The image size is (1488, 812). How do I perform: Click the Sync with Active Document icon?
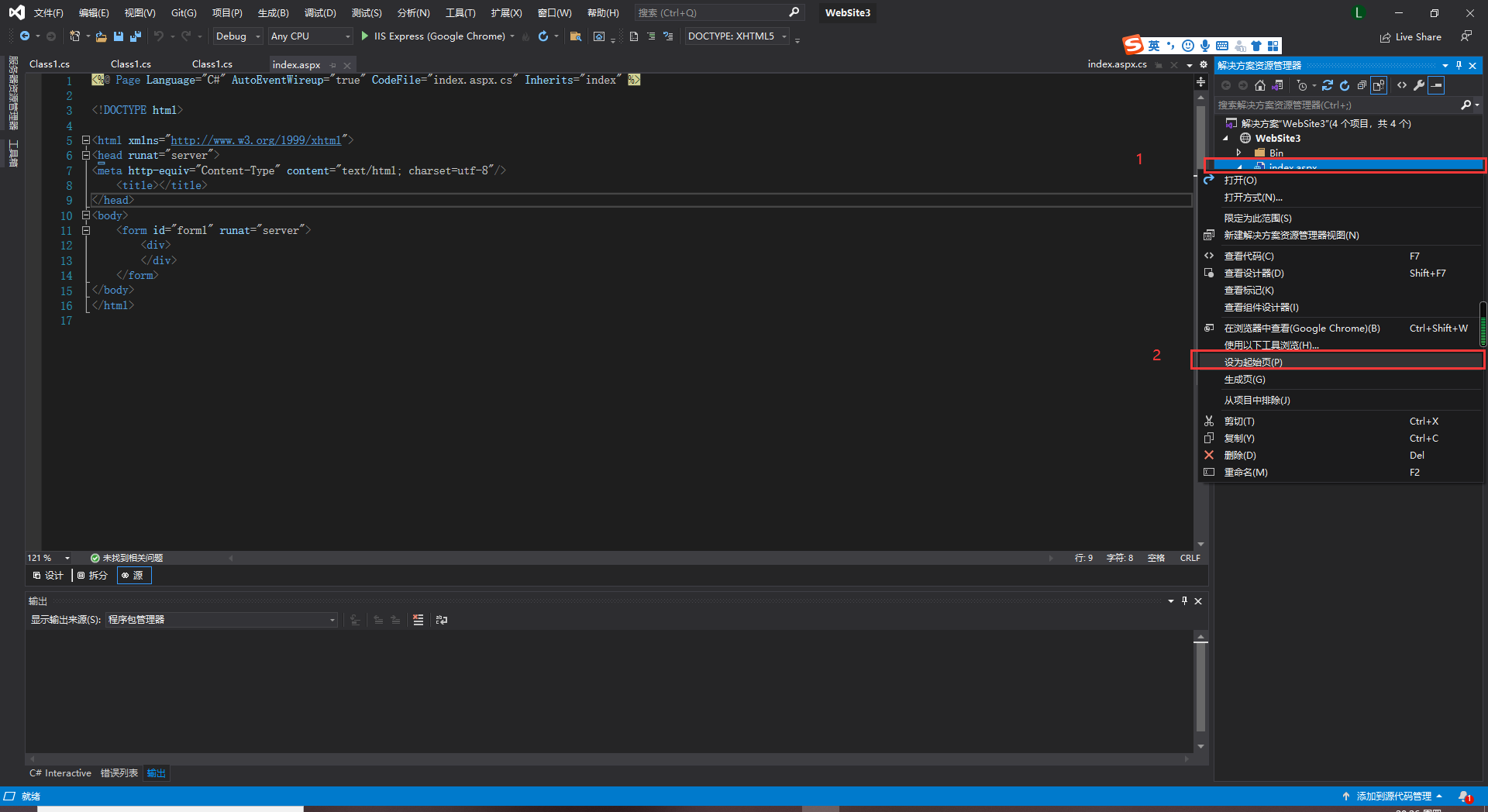click(x=1328, y=85)
